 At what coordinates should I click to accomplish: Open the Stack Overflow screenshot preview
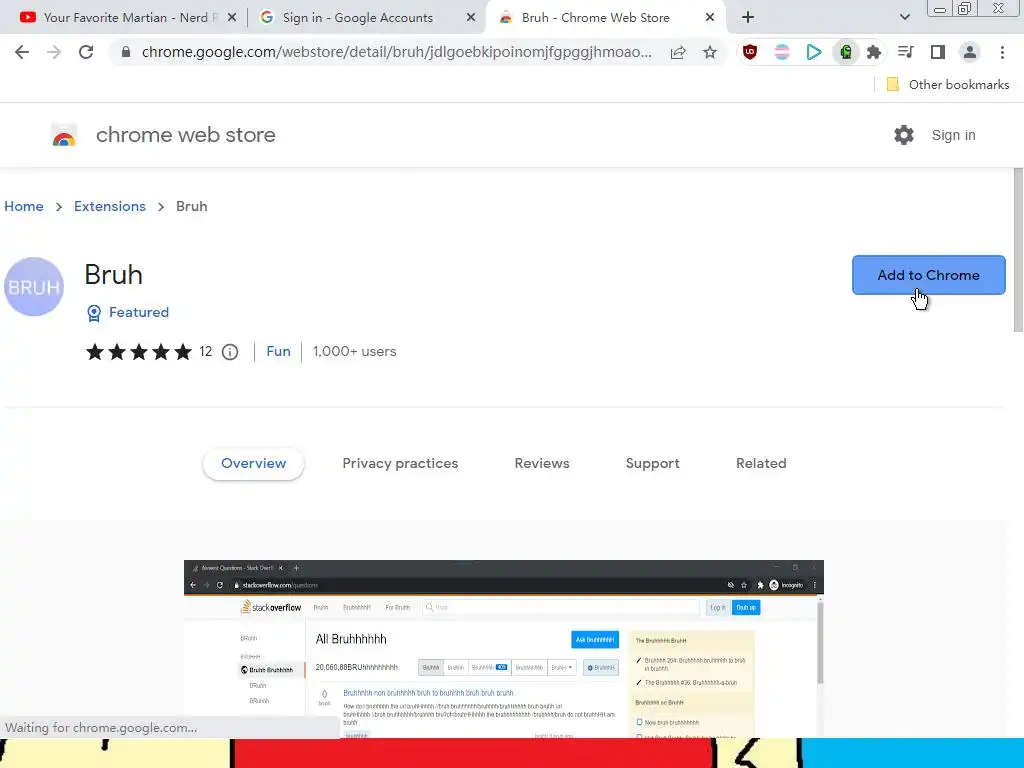point(504,649)
